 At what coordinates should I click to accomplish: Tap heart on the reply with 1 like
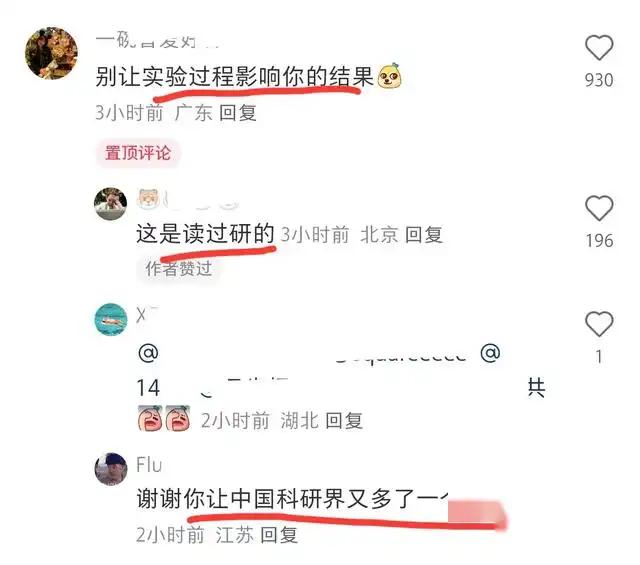pos(599,324)
